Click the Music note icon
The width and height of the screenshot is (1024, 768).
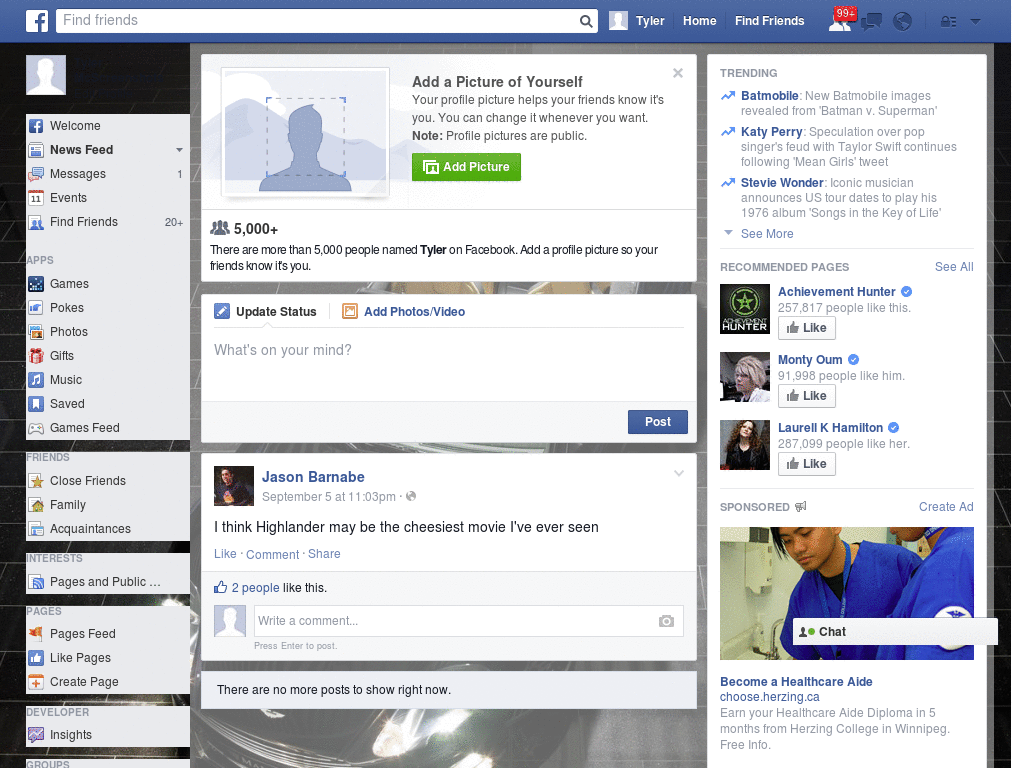pos(36,380)
